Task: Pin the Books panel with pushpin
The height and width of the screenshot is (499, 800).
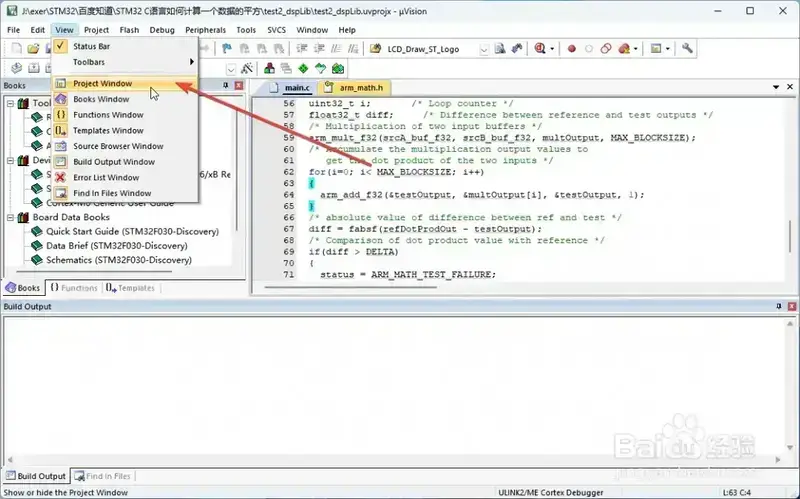Action: tap(225, 86)
